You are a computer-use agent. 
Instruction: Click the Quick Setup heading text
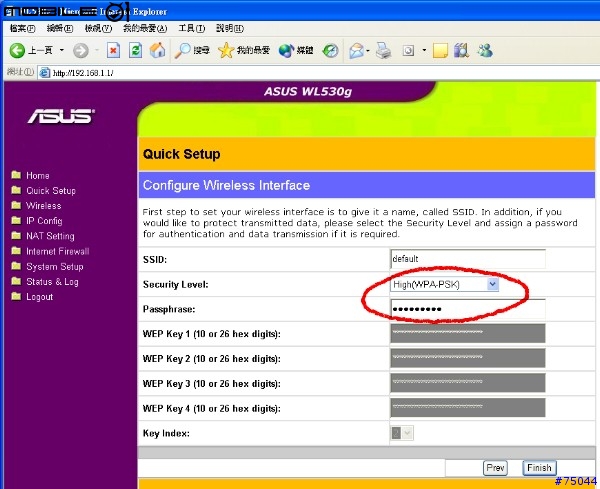tap(181, 154)
